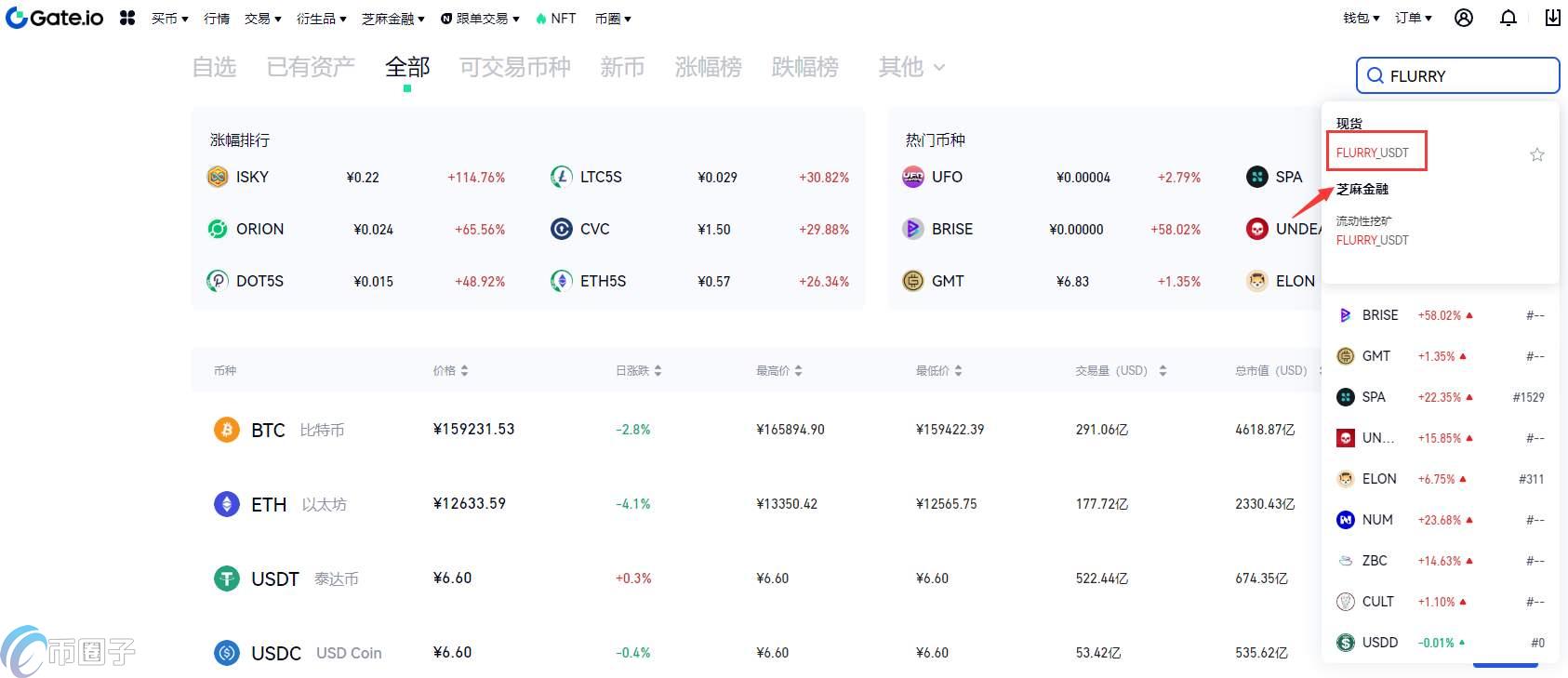Switch to the 新币 tab
1568x678 pixels.
click(x=622, y=67)
